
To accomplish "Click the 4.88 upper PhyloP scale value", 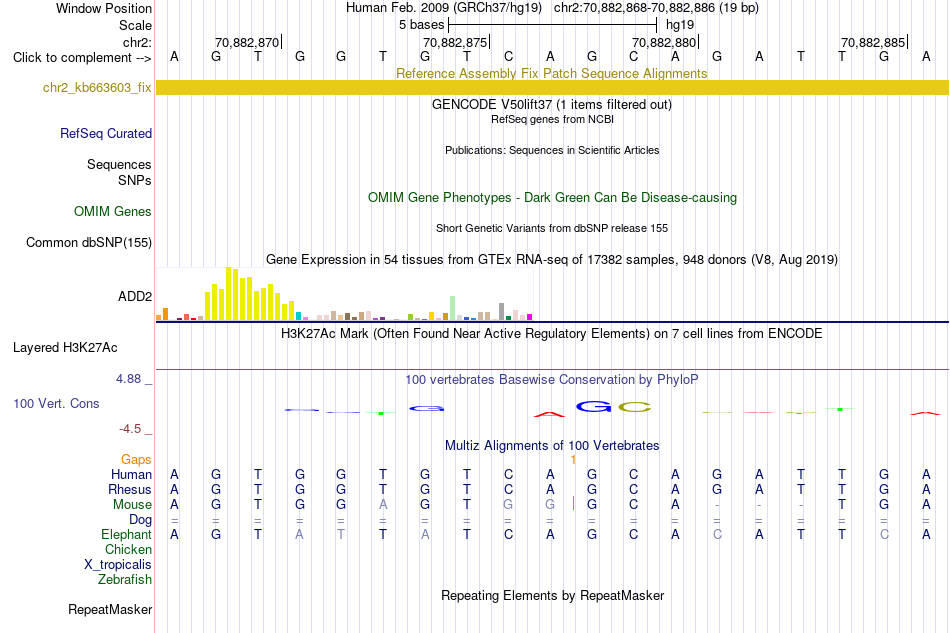I will click(128, 379).
